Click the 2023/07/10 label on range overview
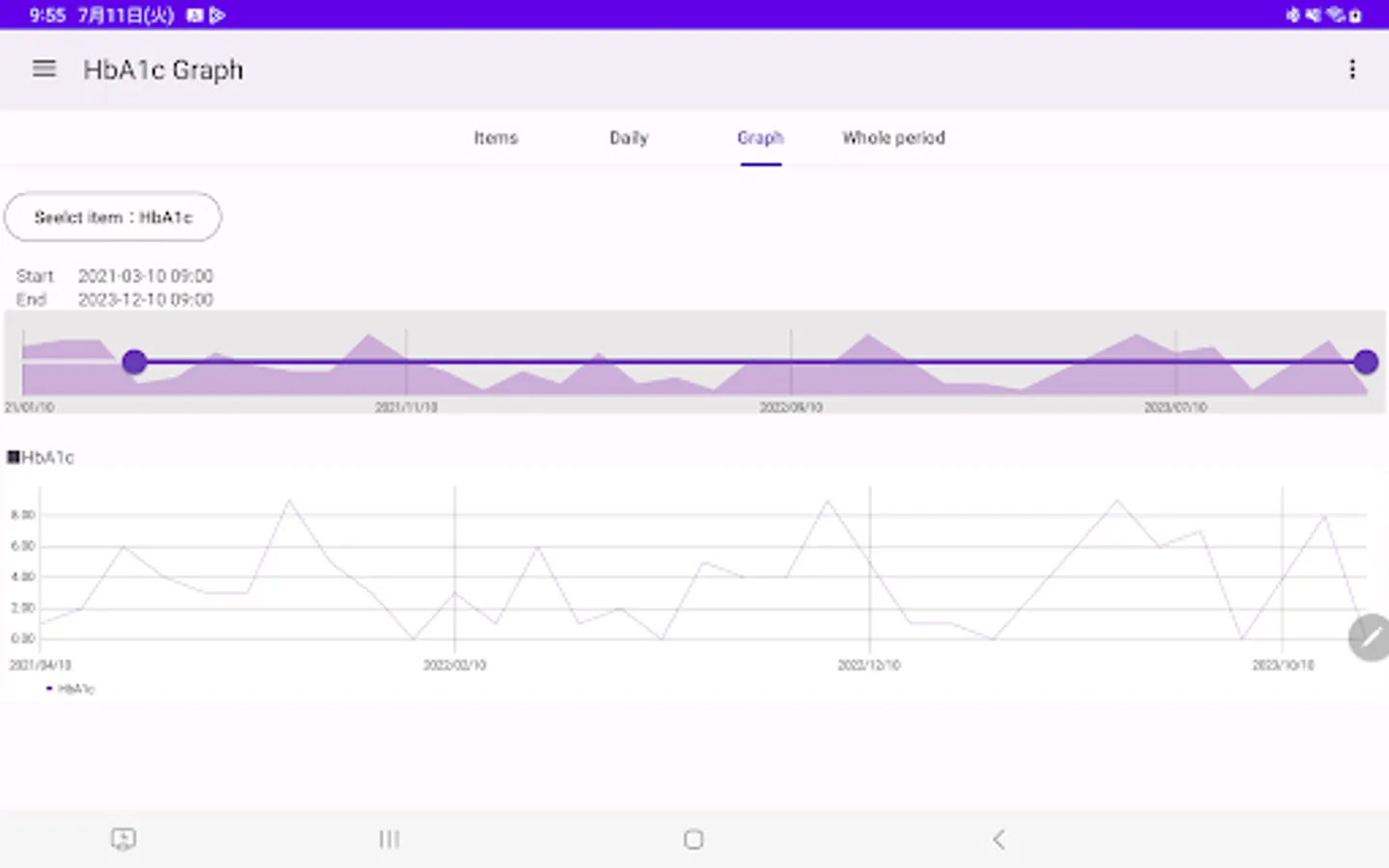Image resolution: width=1389 pixels, height=868 pixels. 1176,408
